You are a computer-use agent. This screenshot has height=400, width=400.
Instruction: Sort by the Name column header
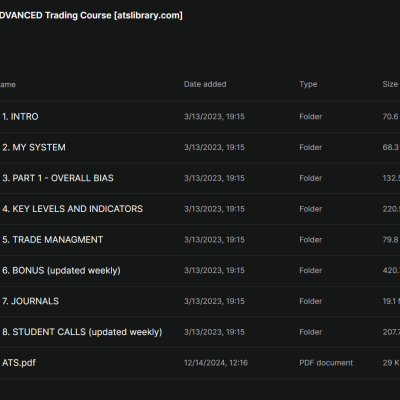click(8, 85)
